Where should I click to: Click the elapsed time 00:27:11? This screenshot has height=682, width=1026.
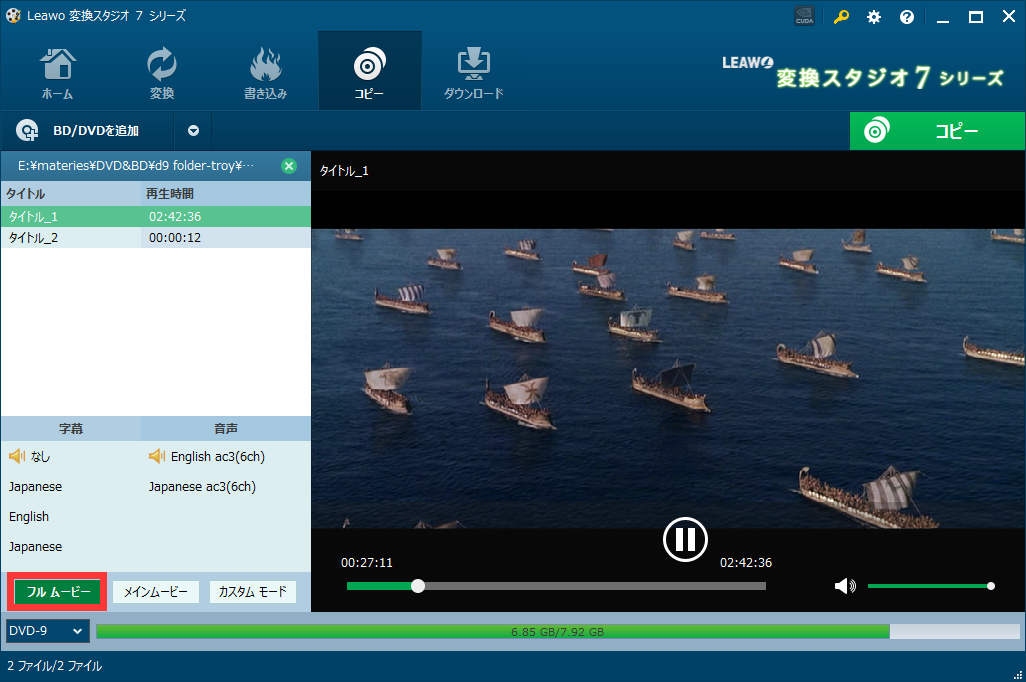366,563
